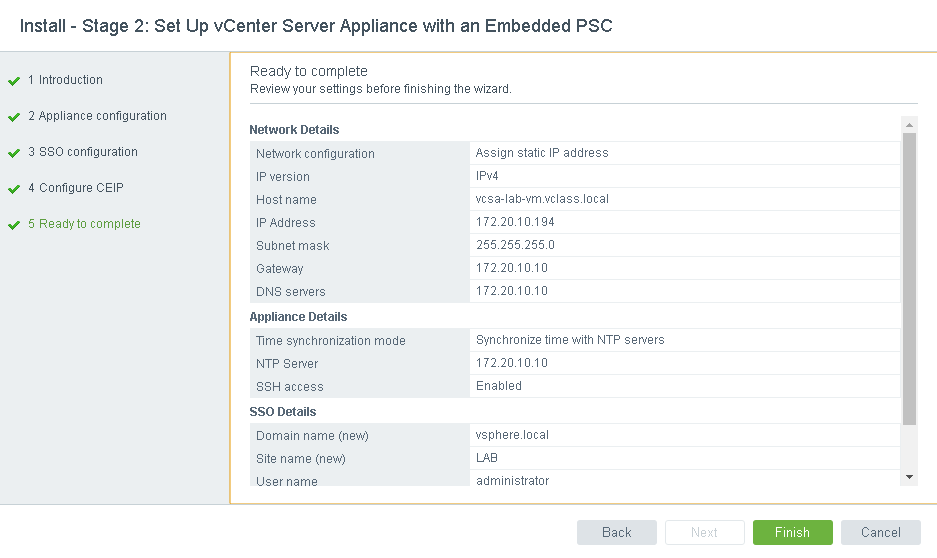Click the domain name value vsphere.local
Viewport: 937px width, 558px height.
tap(512, 435)
